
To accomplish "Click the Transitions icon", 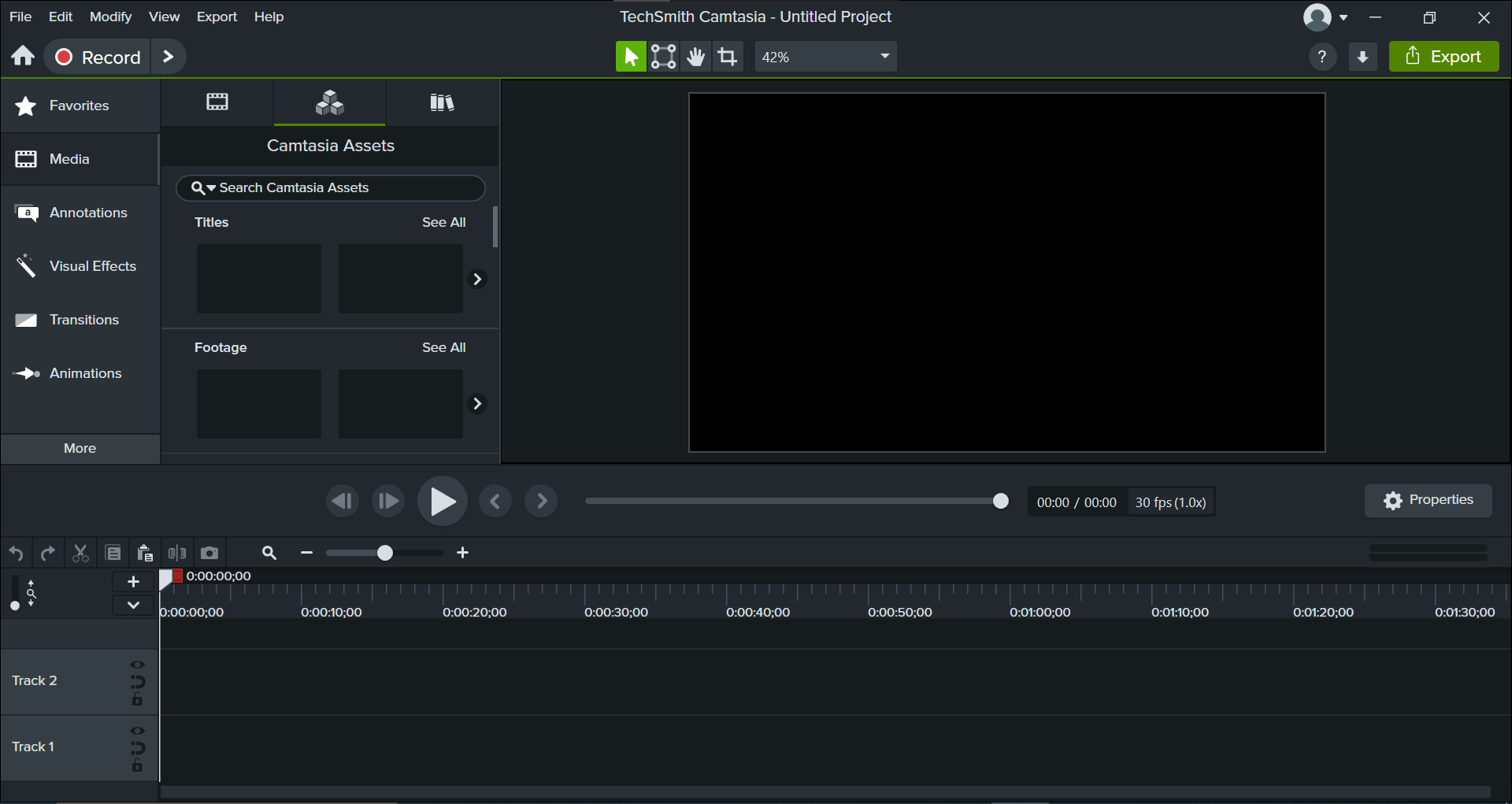I will (26, 320).
